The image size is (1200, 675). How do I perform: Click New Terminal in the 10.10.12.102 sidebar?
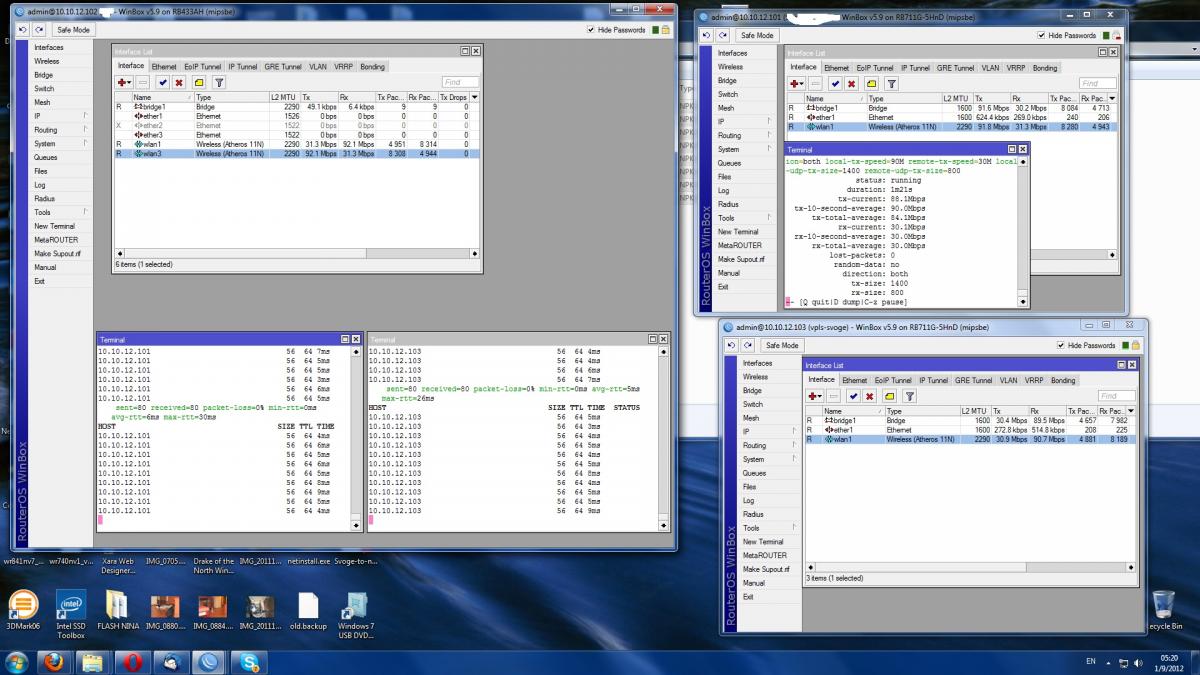[54, 226]
